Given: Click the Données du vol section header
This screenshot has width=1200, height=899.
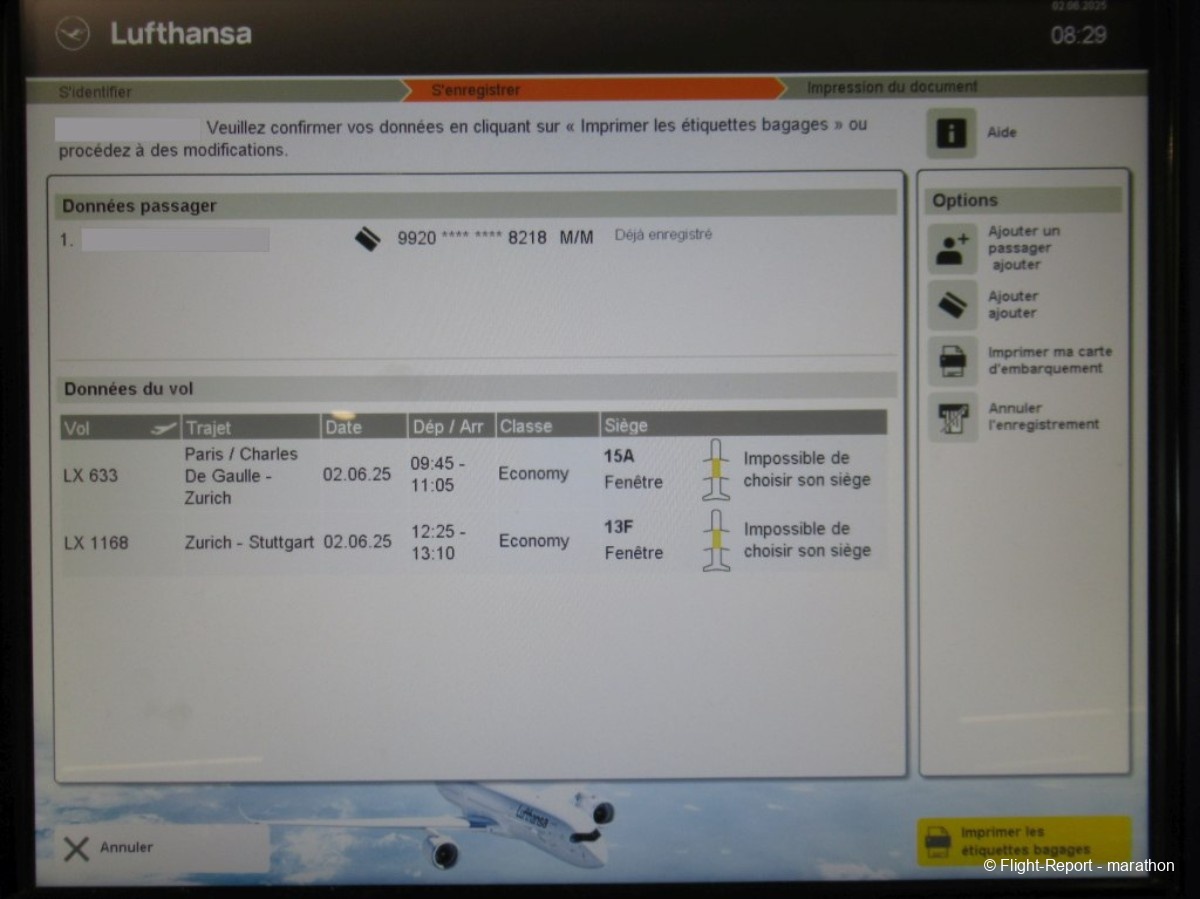Looking at the screenshot, I should pos(476,388).
